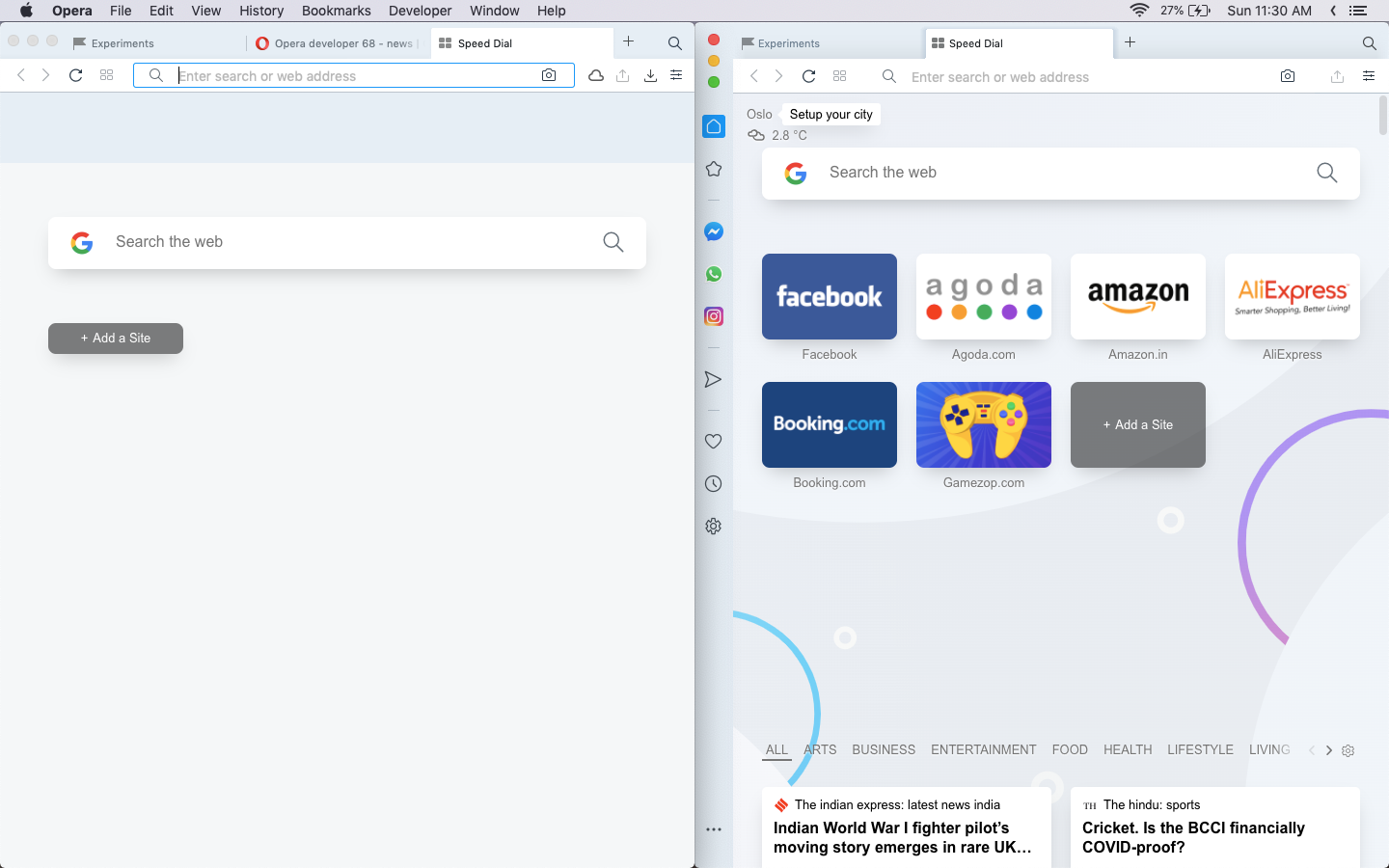Click the right window vertical scrollbar
Screen dimensions: 1389x868
click(1383, 115)
